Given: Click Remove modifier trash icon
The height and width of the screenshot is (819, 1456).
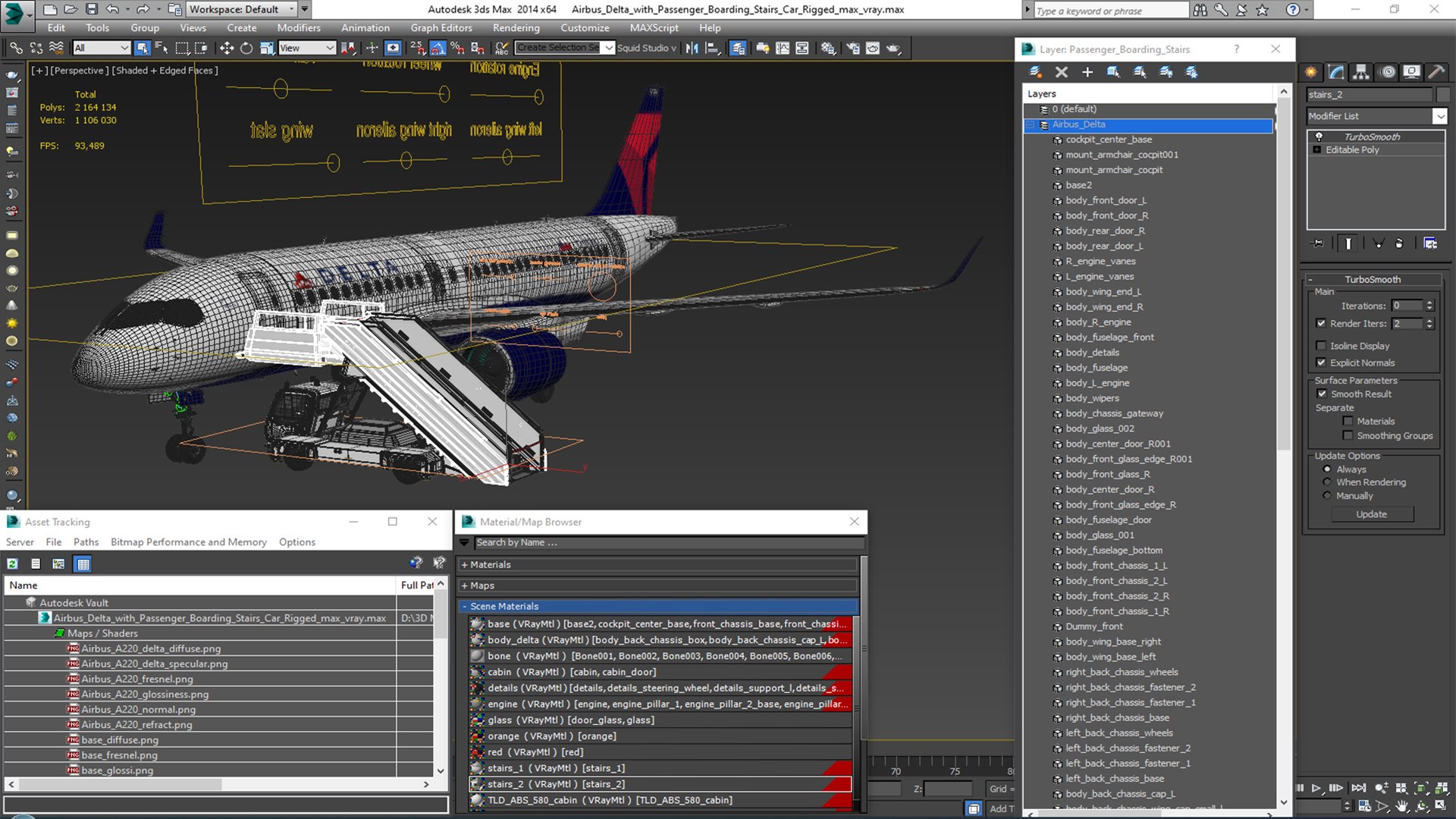Looking at the screenshot, I should click(1399, 243).
